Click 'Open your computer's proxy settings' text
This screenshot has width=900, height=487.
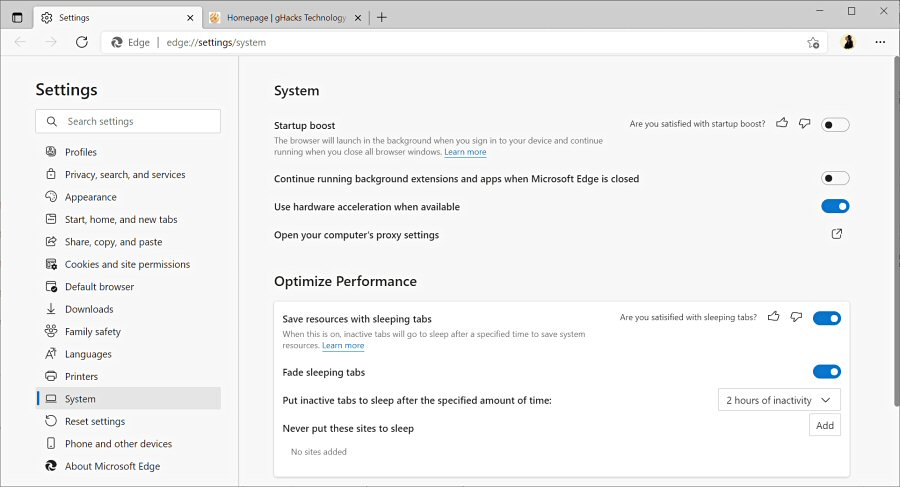pos(356,235)
